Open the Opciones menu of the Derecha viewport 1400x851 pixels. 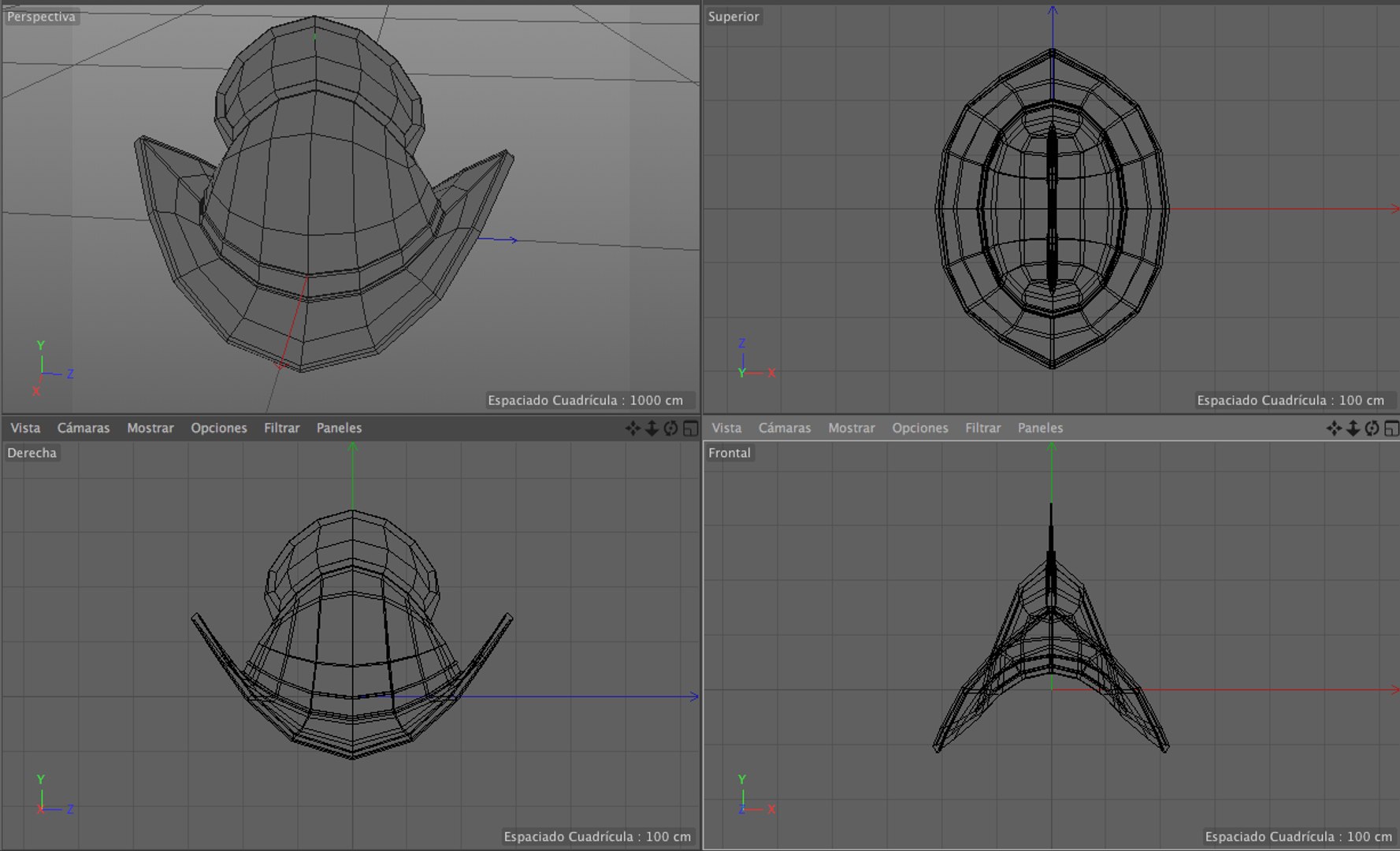point(219,428)
